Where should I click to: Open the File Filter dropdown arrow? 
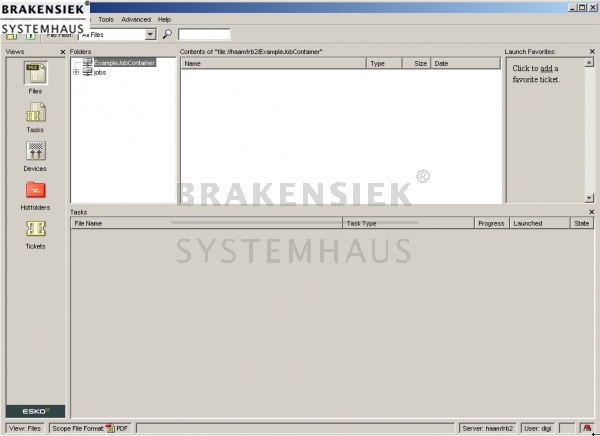(x=151, y=34)
